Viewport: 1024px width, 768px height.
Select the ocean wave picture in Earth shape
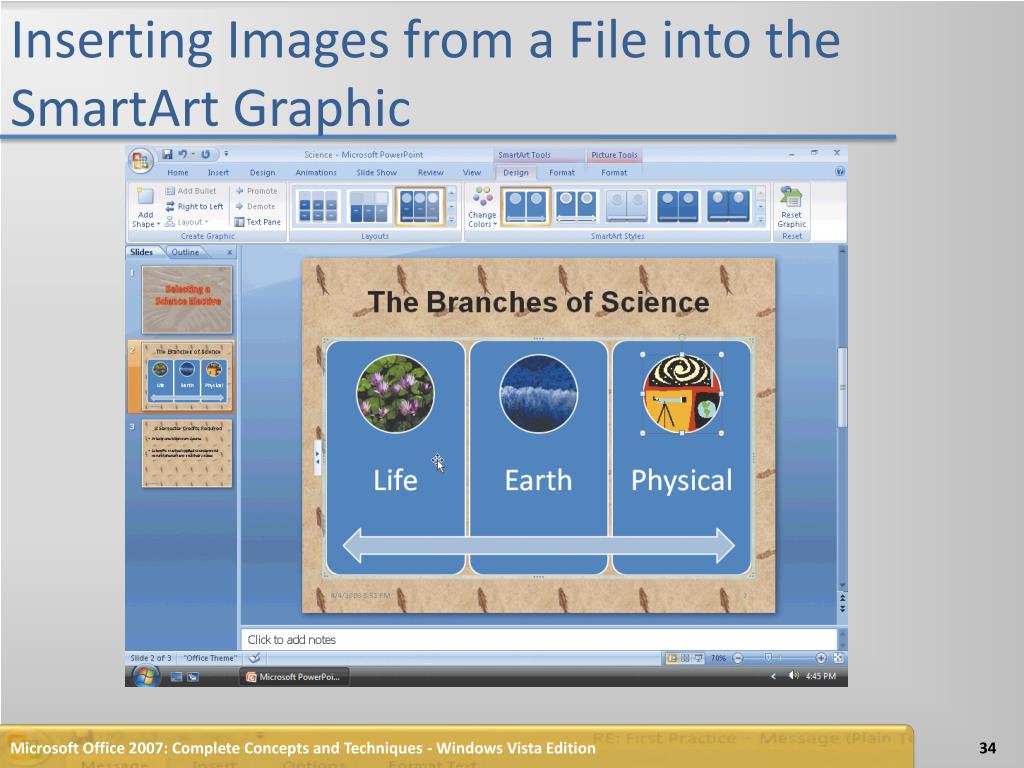coord(538,394)
